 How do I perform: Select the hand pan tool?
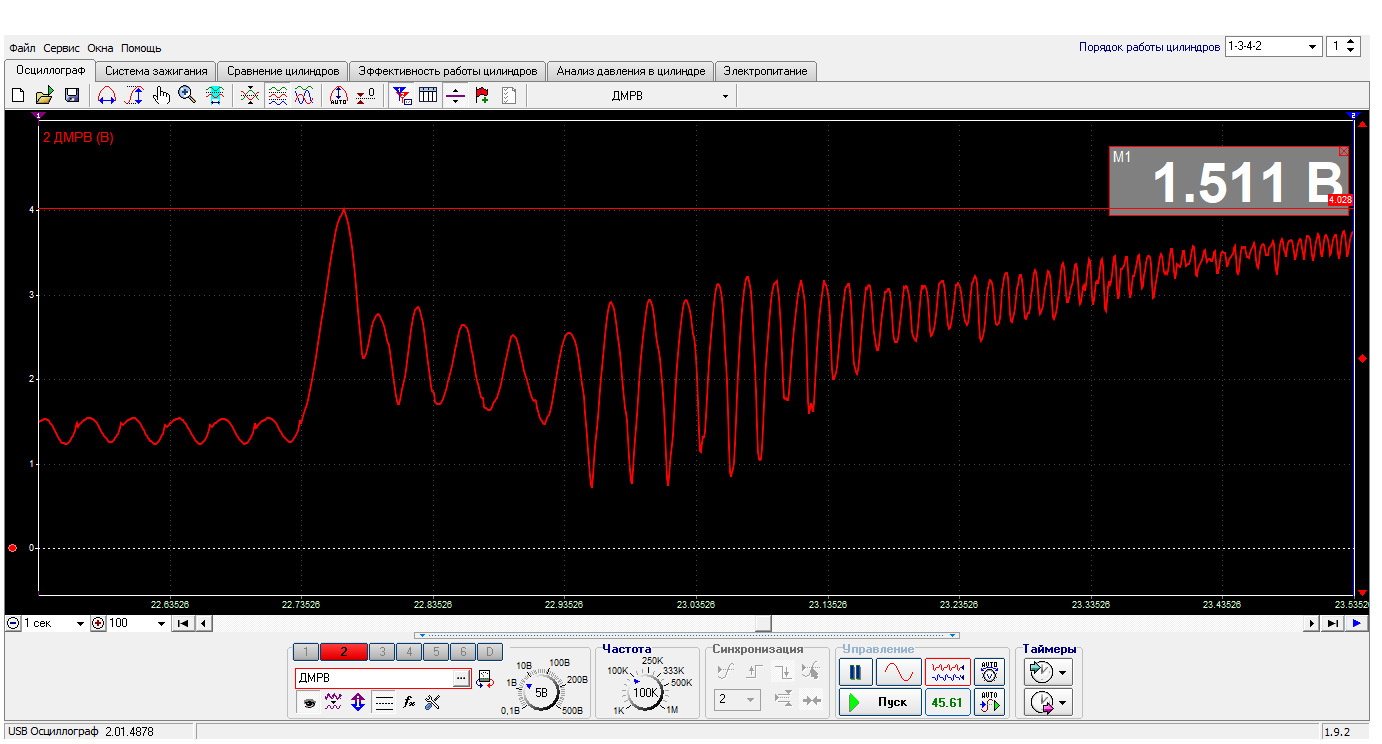(x=161, y=96)
